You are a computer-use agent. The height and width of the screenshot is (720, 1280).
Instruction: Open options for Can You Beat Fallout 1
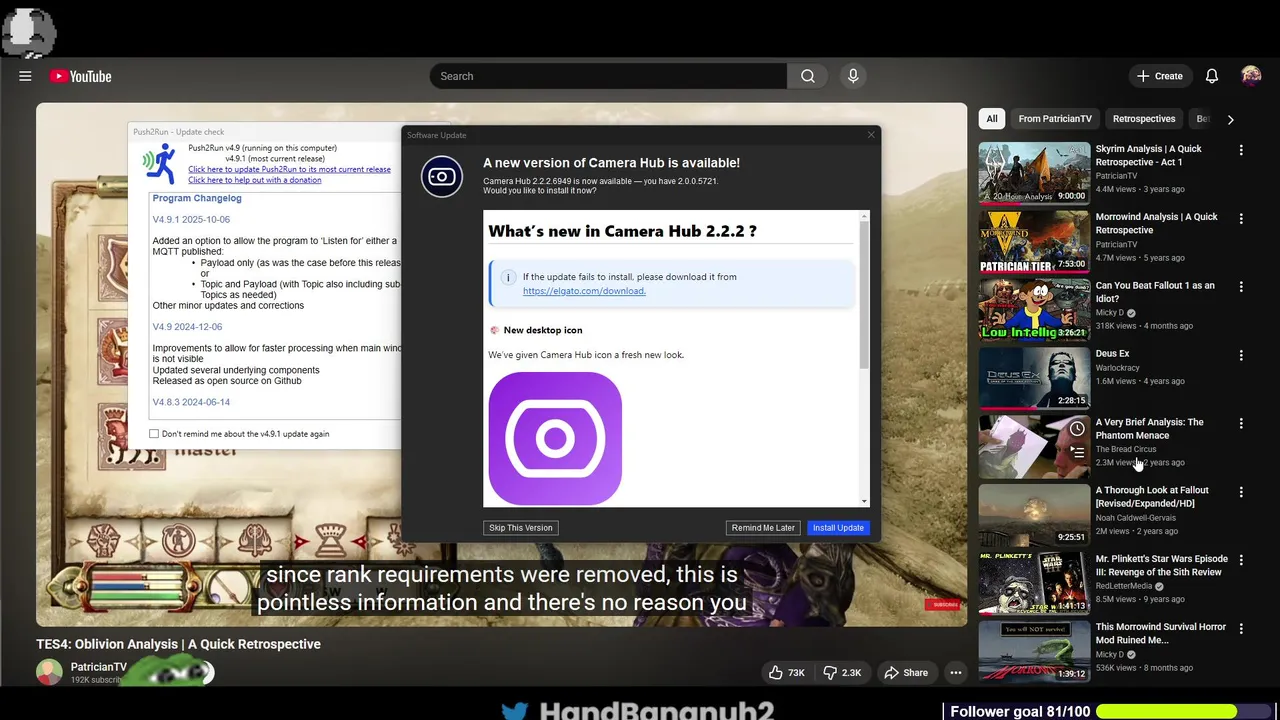coord(1241,287)
